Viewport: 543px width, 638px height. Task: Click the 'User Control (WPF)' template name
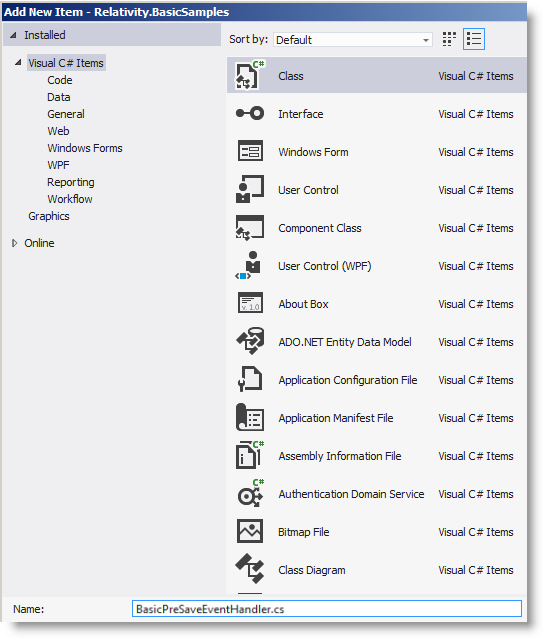point(325,266)
